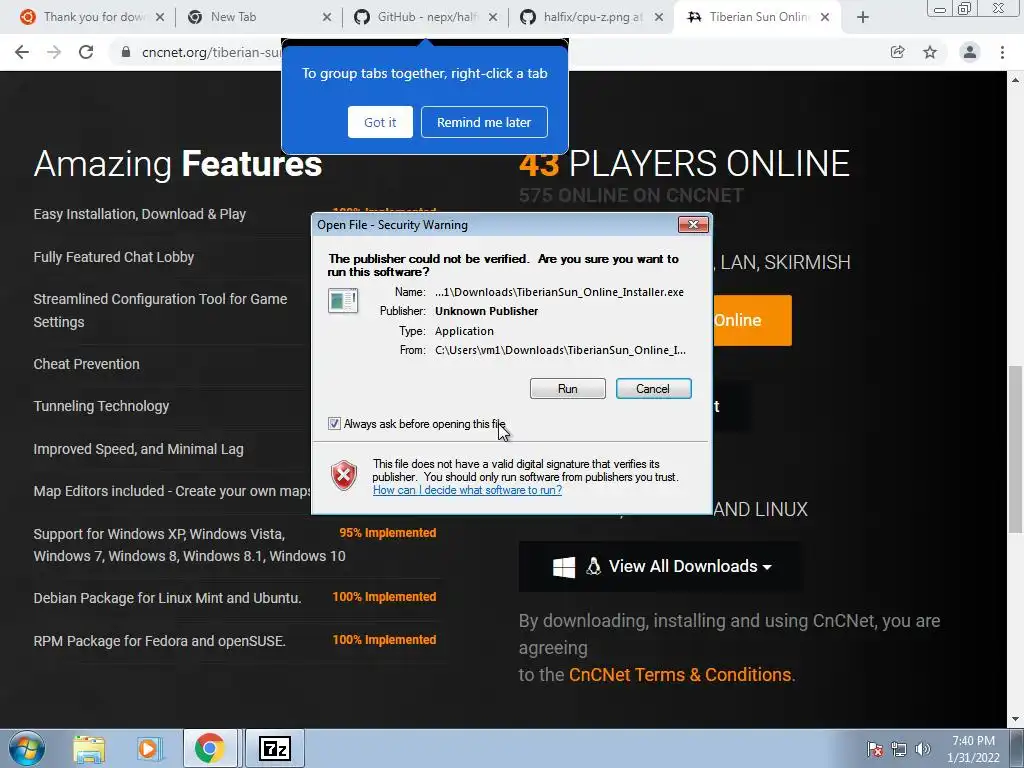Click 'Unknown Publisher' text in dialog

tap(487, 311)
